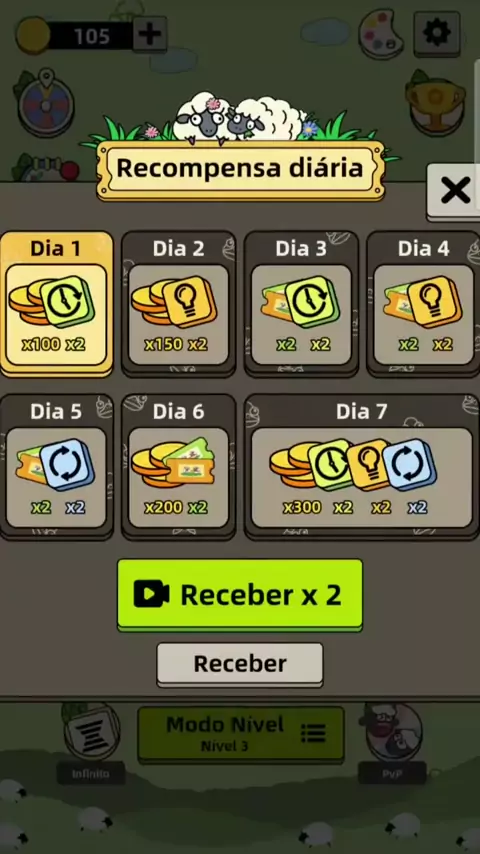Select the Dia 5 shuffle reward card

tap(57, 467)
